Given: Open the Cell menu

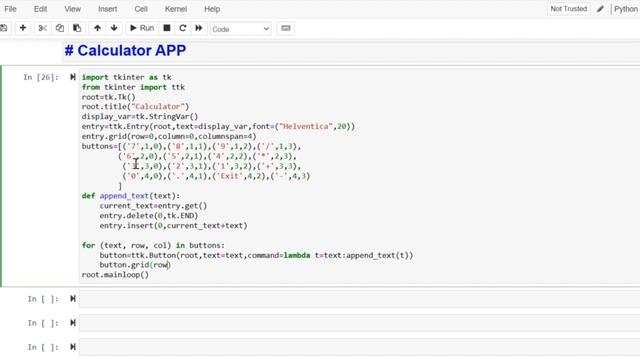Looking at the screenshot, I should click(x=141, y=9).
